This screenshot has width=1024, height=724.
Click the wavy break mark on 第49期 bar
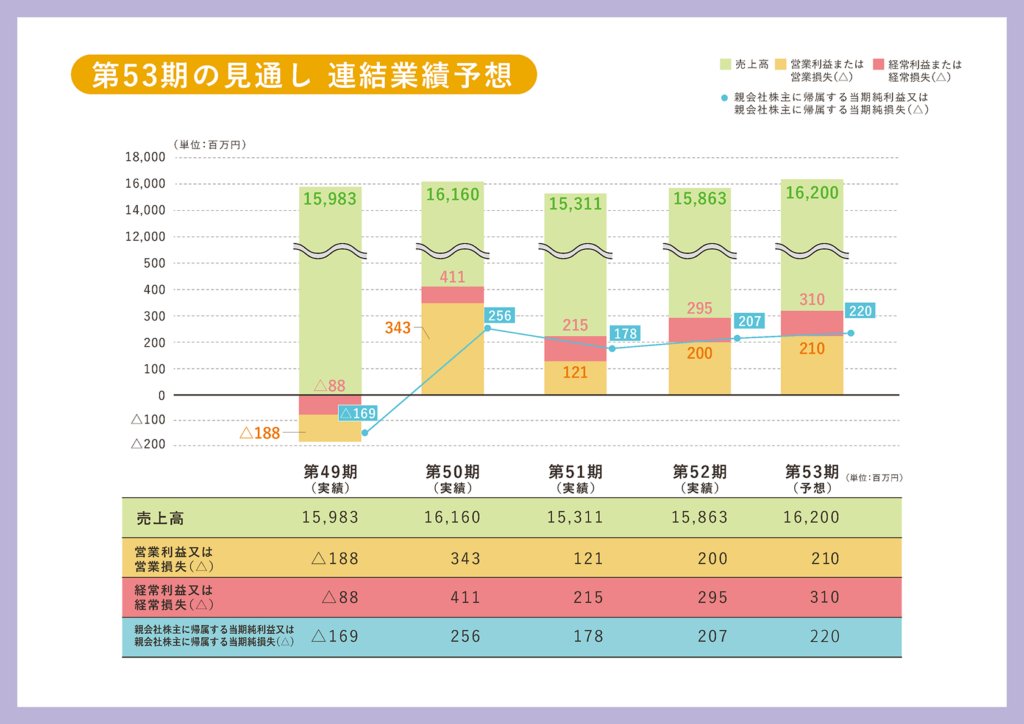pos(329,249)
